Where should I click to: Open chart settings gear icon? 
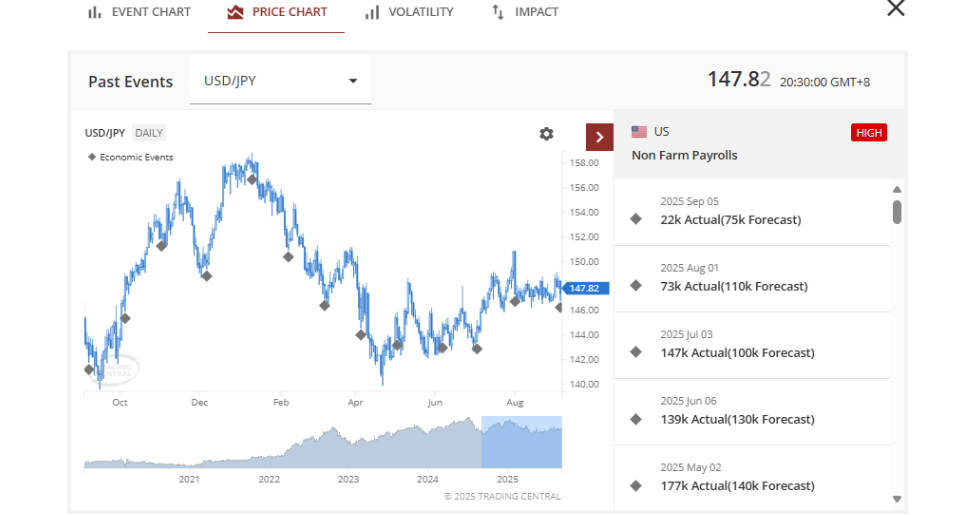tap(546, 134)
